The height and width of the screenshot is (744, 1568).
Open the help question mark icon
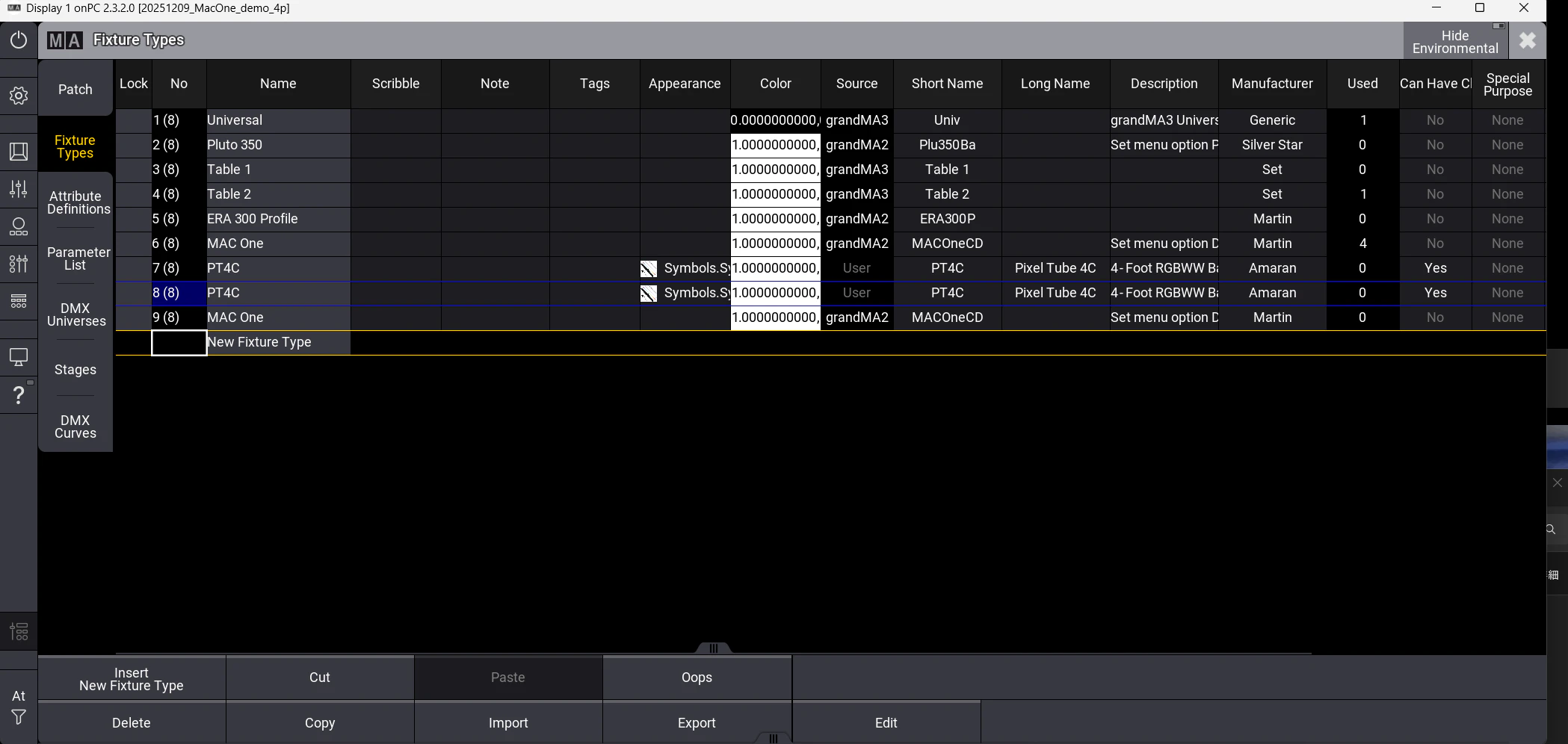click(x=19, y=394)
